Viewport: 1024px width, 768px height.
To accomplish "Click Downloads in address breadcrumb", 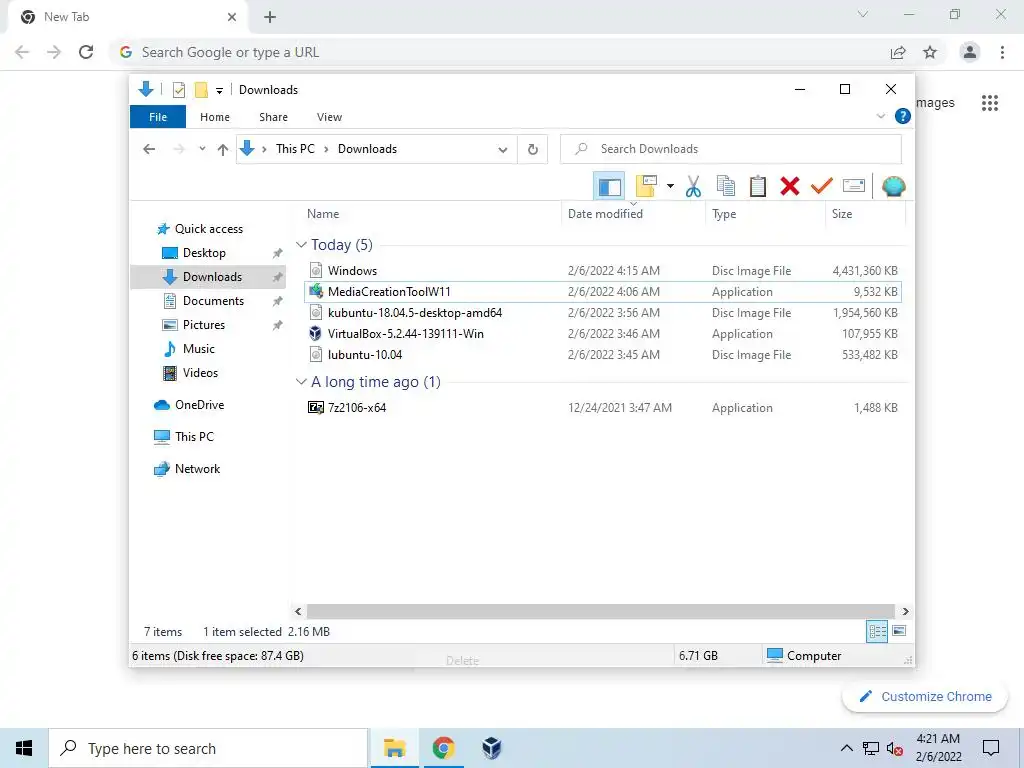I will 367,149.
